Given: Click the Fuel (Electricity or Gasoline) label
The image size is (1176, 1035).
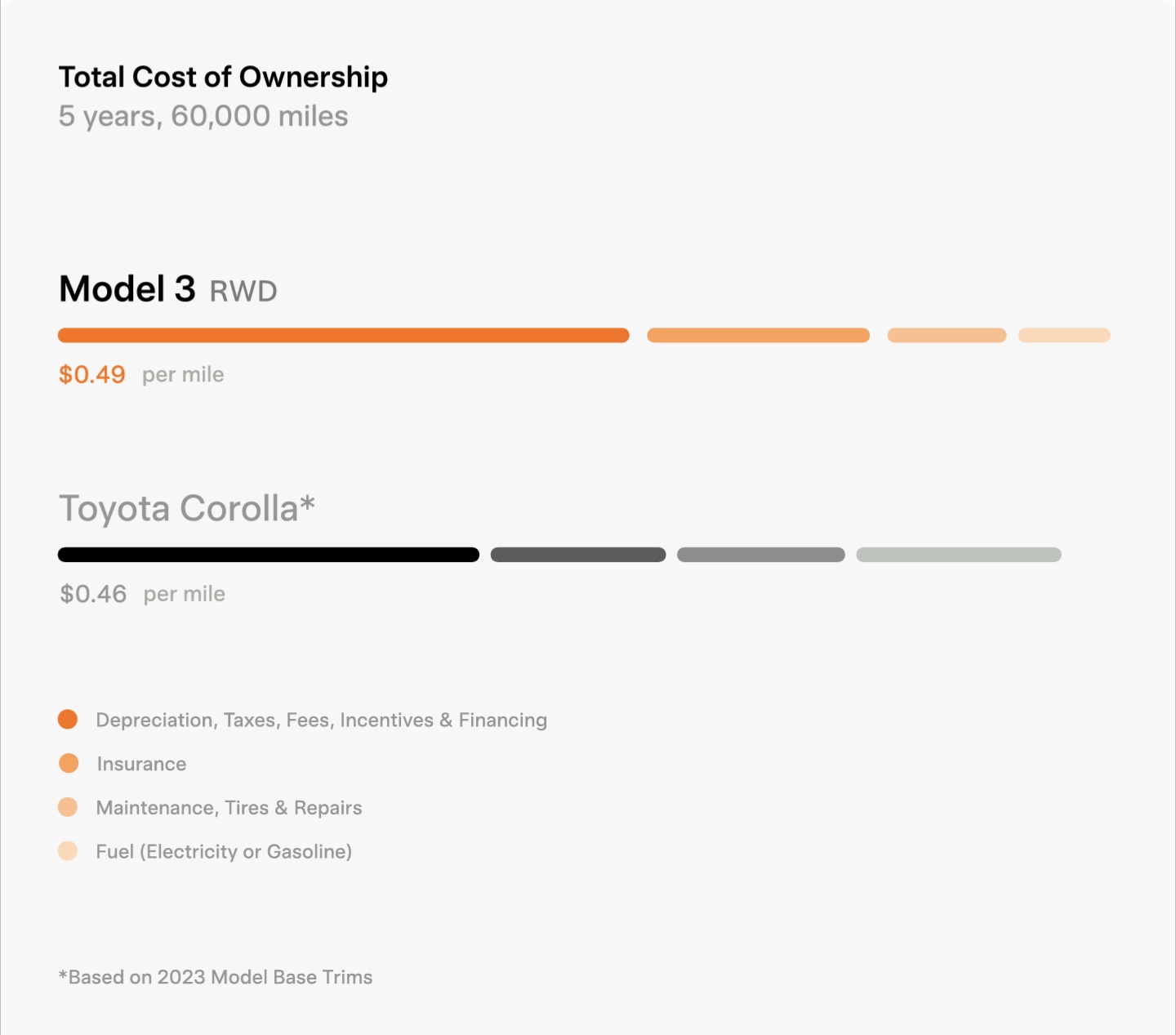Looking at the screenshot, I should click(x=224, y=851).
